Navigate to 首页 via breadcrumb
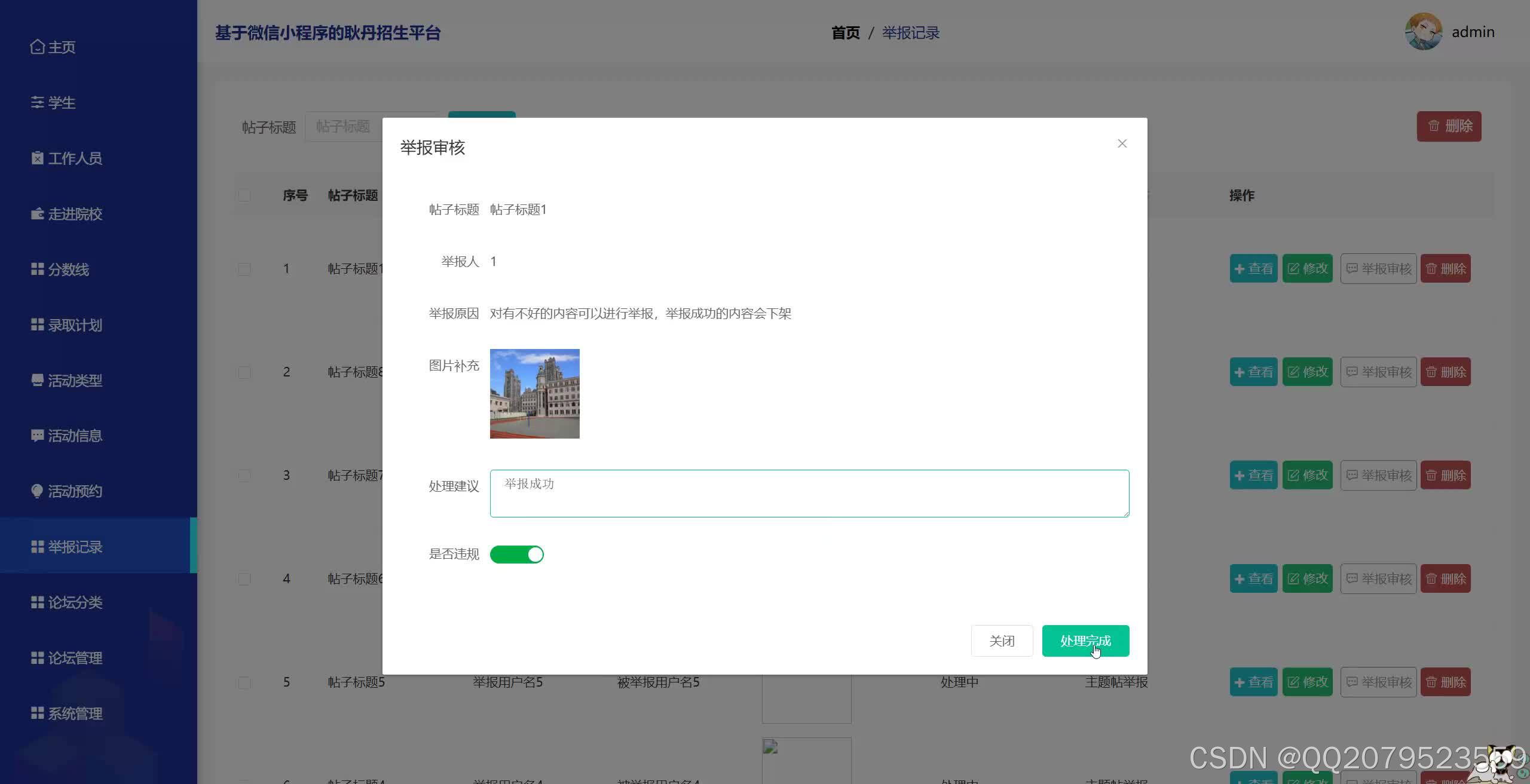The width and height of the screenshot is (1530, 784). point(845,32)
